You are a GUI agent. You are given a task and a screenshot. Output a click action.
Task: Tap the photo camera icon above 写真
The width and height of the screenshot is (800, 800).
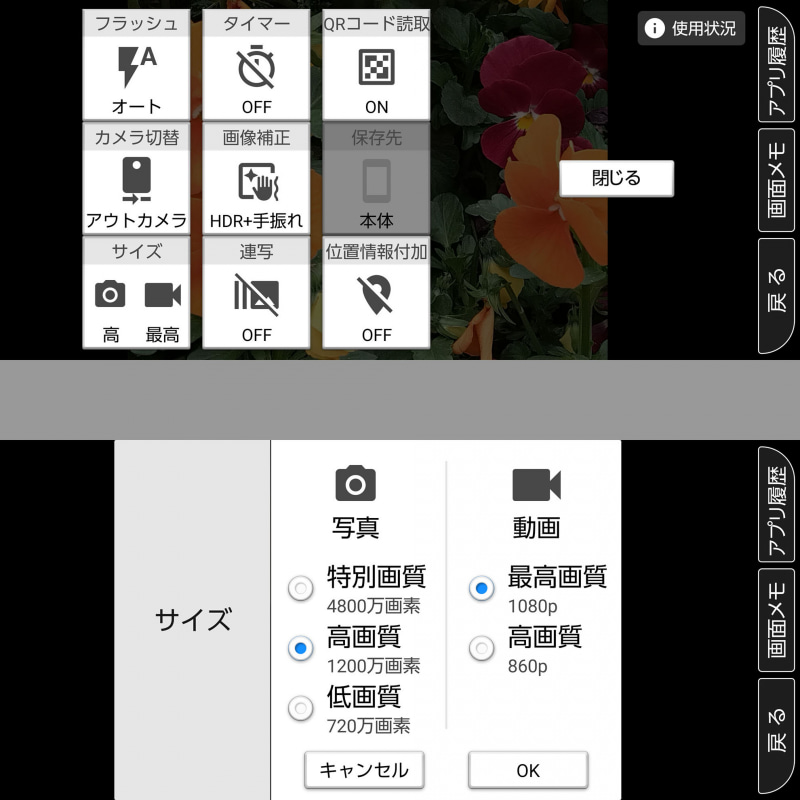coord(356,484)
